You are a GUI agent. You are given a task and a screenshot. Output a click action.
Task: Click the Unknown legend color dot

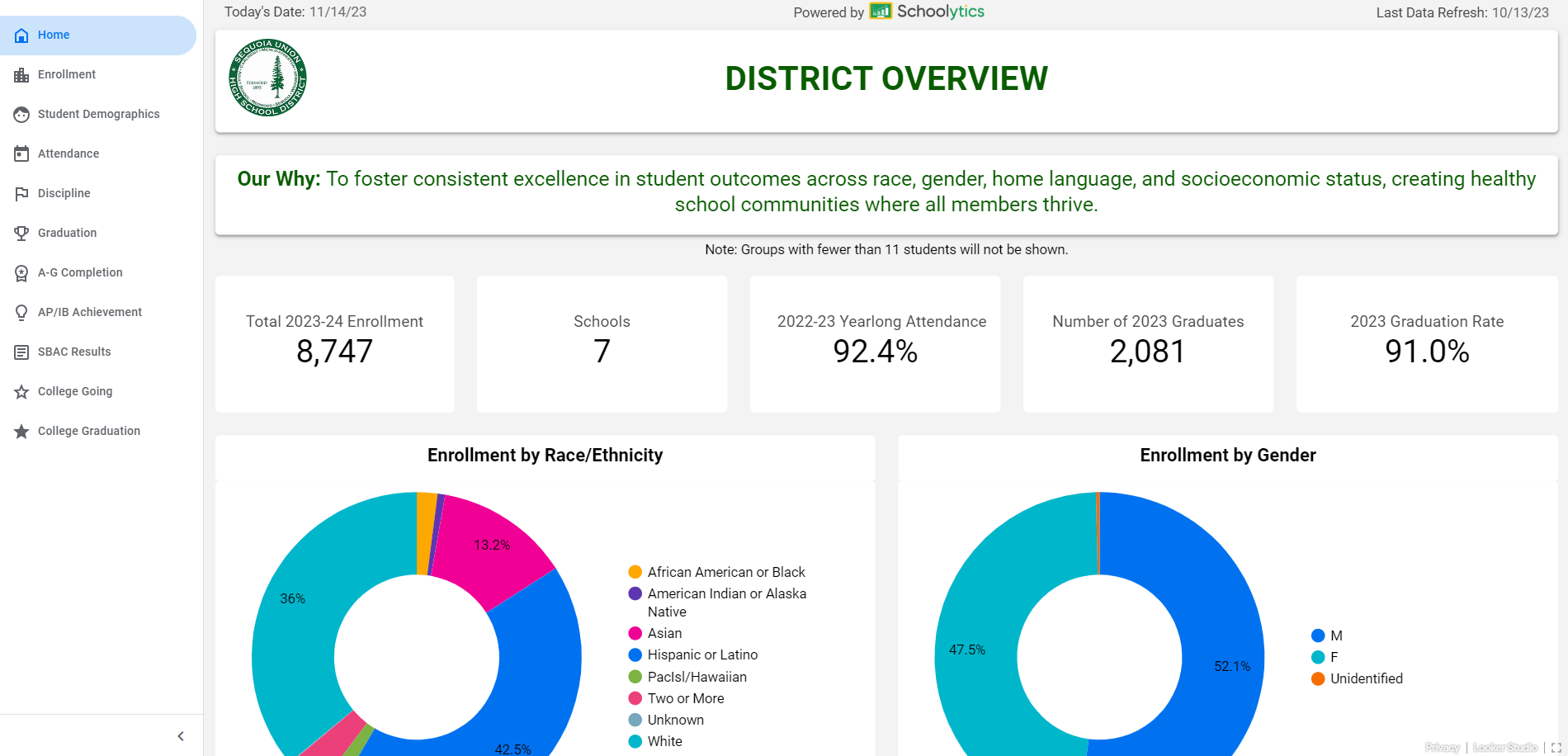click(x=635, y=720)
